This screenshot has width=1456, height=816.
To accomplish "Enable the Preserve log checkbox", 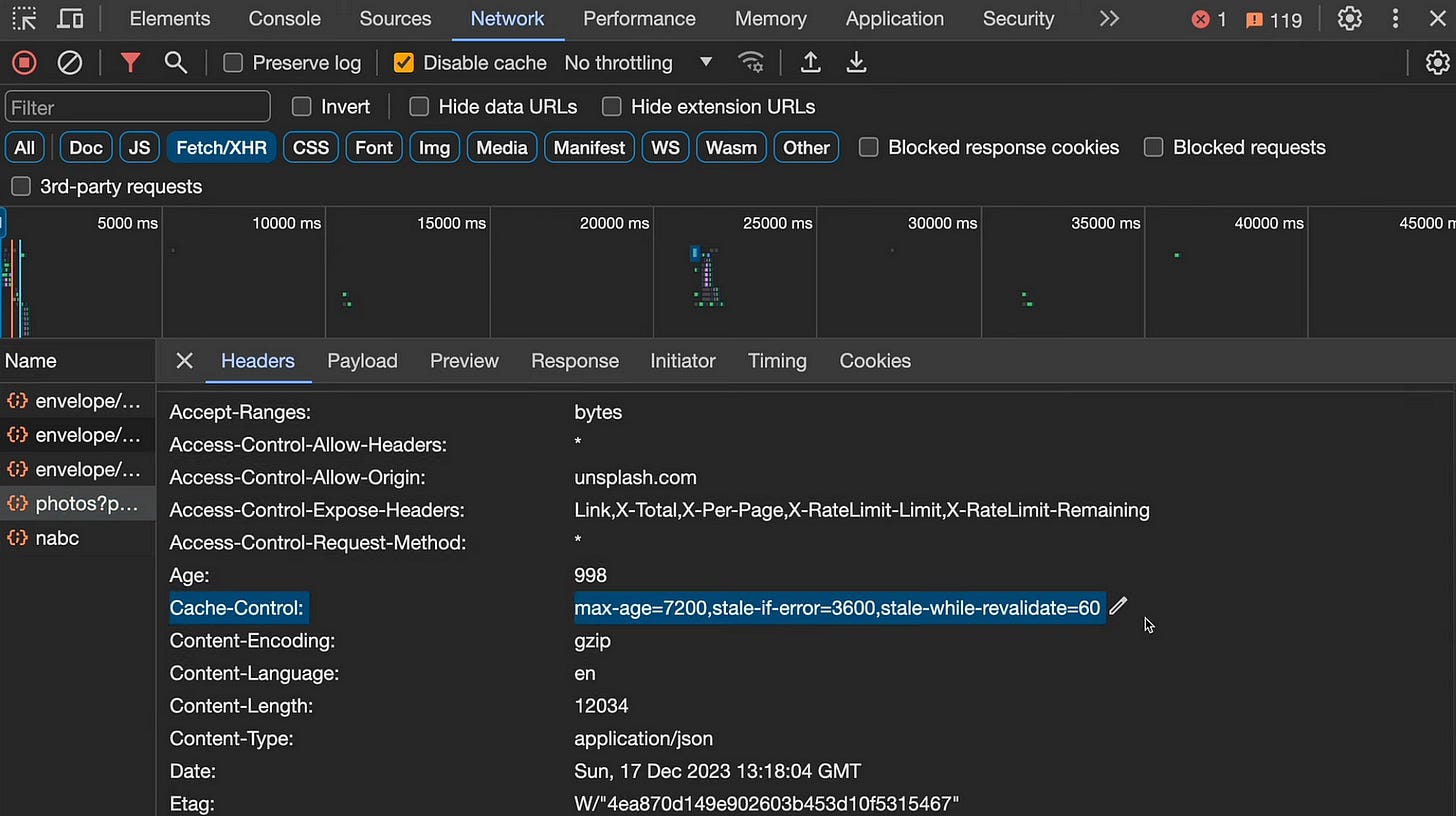I will click(233, 63).
